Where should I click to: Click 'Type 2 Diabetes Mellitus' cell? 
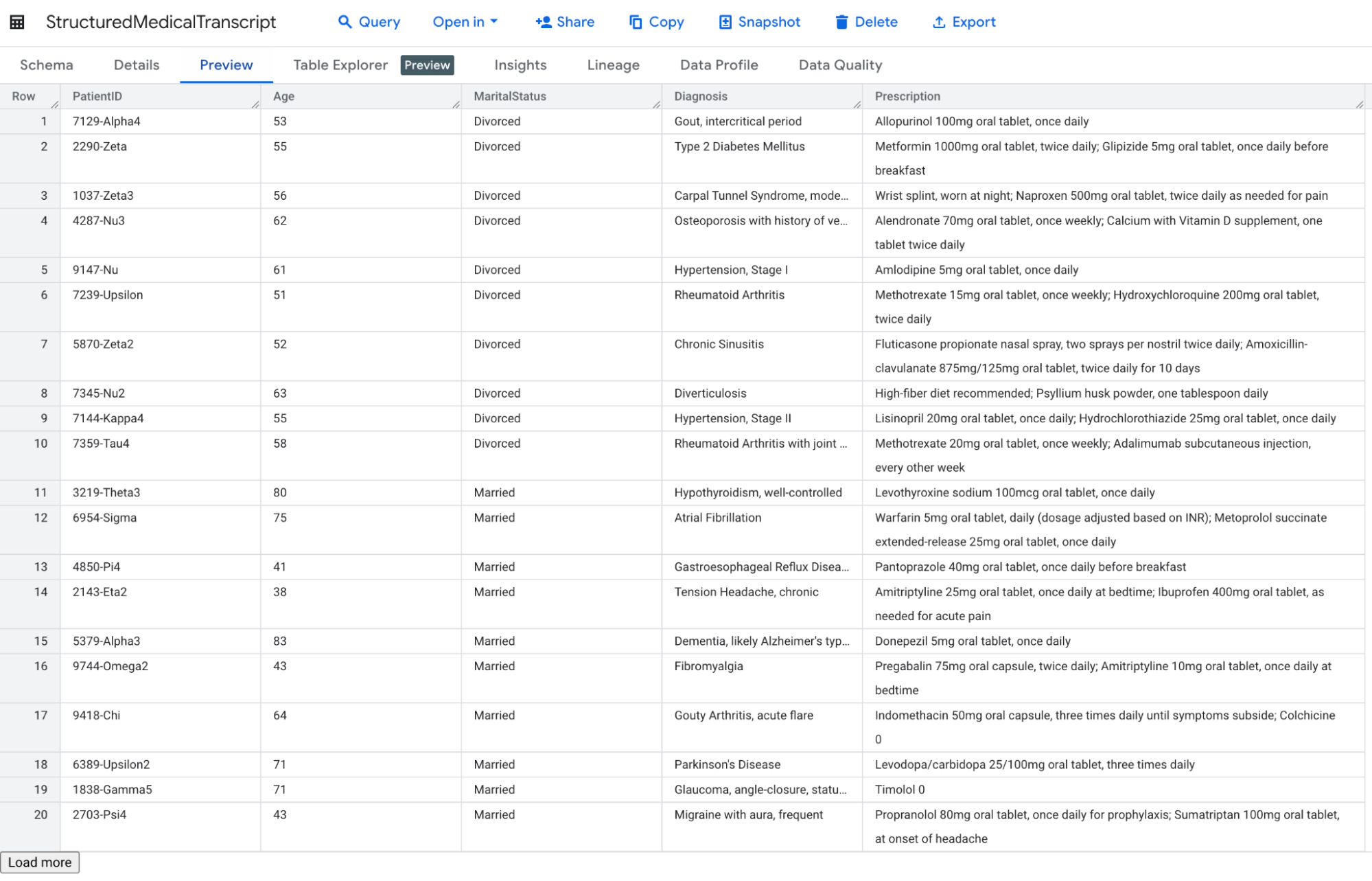click(x=762, y=159)
